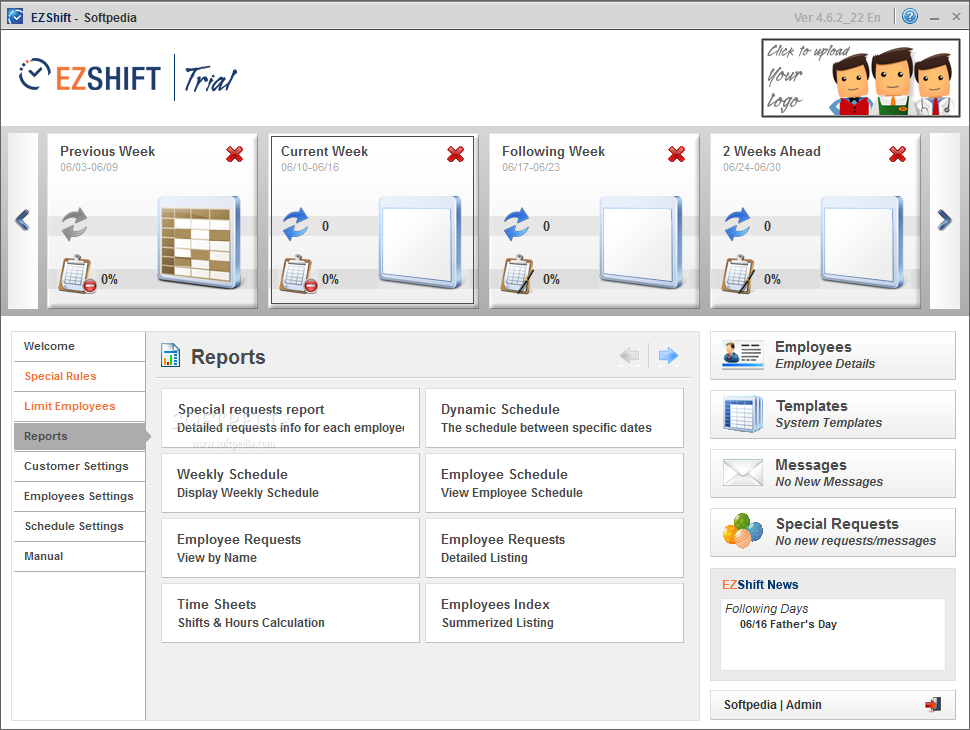The height and width of the screenshot is (730, 970).
Task: Click Following Week blue sync arrows icon
Action: (x=517, y=224)
